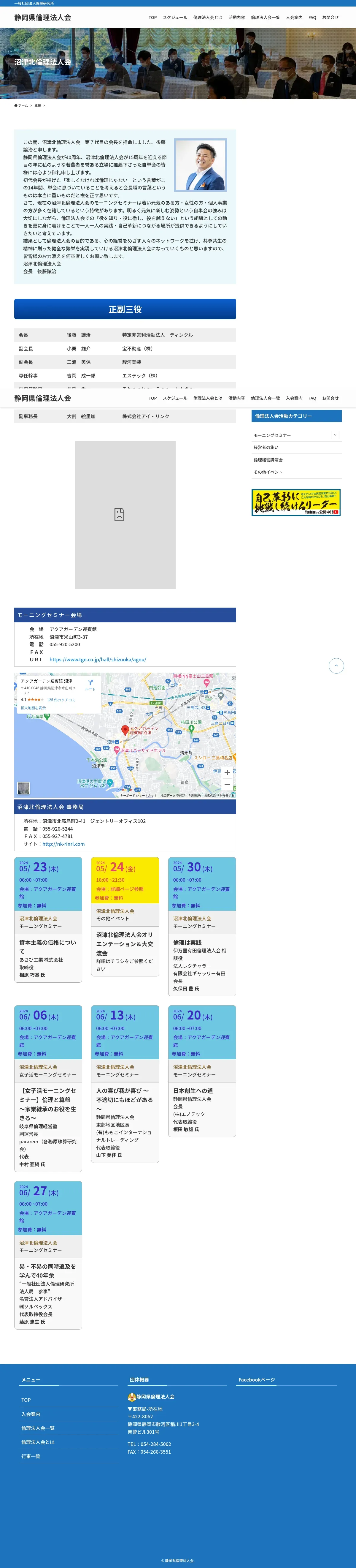Click the 静岡県倫理法人会 footer logo icon
The image size is (356, 1568).
131,1396
